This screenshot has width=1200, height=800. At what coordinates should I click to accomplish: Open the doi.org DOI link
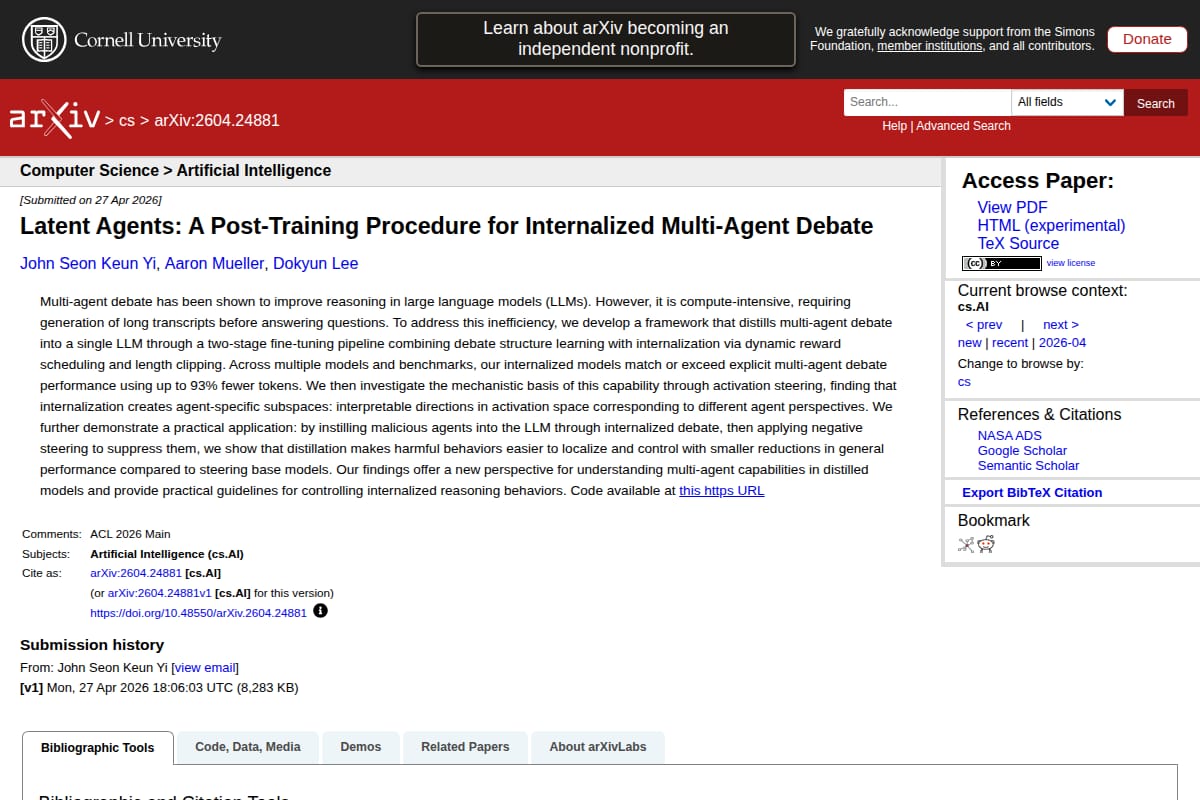click(198, 612)
